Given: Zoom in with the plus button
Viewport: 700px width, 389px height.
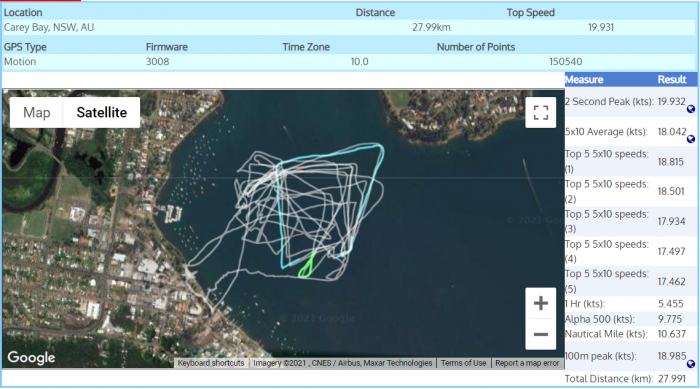Looking at the screenshot, I should click(x=541, y=303).
